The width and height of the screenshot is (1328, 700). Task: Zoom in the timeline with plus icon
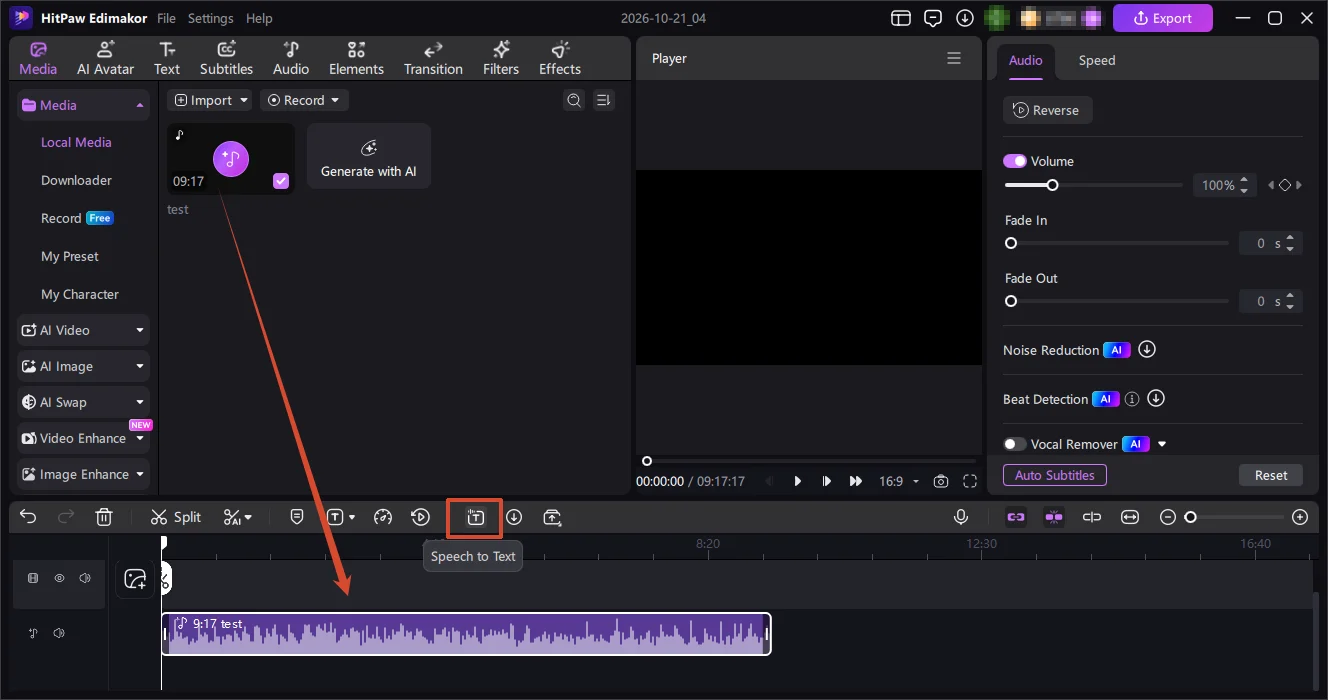[x=1300, y=517]
